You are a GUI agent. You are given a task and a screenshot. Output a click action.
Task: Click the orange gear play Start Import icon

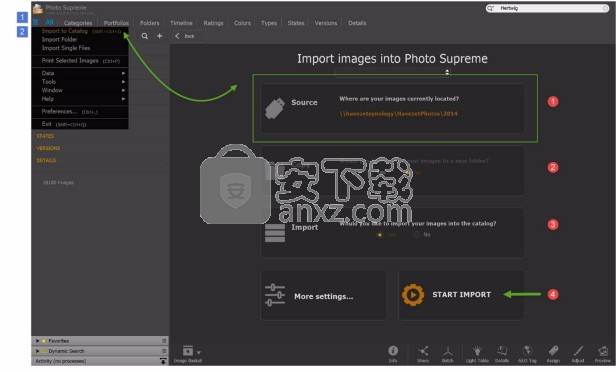pos(413,295)
